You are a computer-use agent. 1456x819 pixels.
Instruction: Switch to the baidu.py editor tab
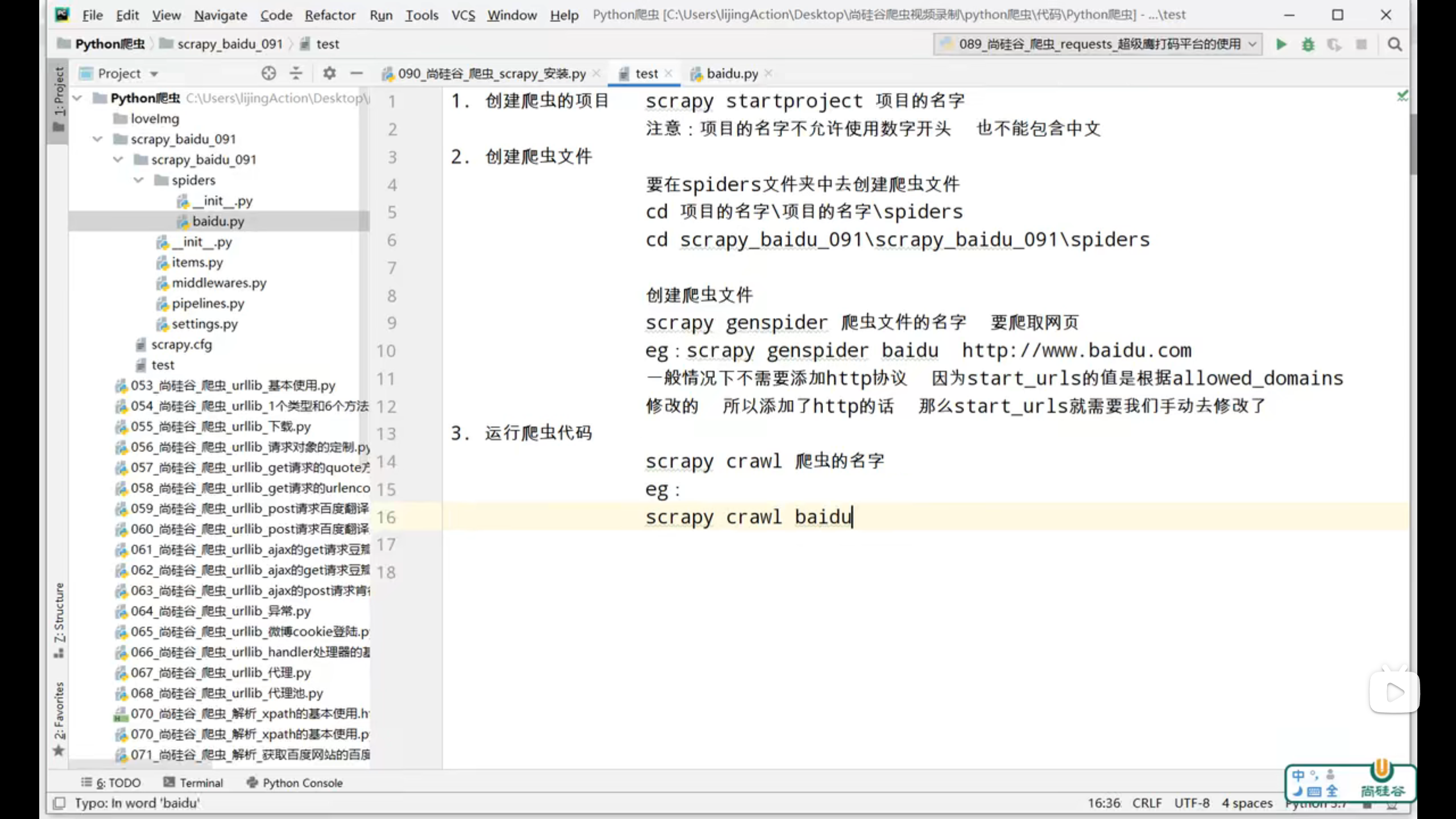pos(731,73)
